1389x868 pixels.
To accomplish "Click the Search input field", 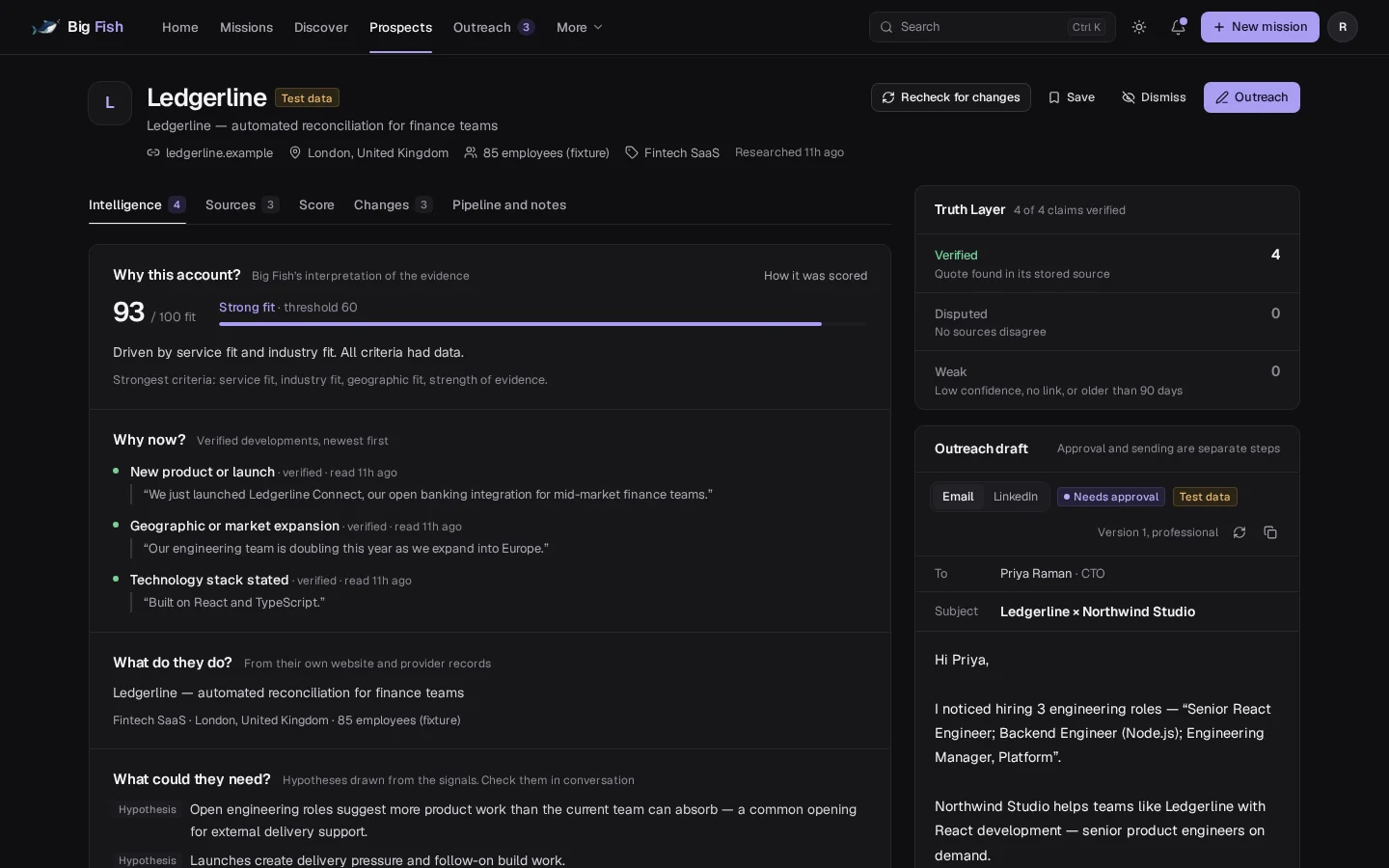I will pyautogui.click(x=993, y=27).
